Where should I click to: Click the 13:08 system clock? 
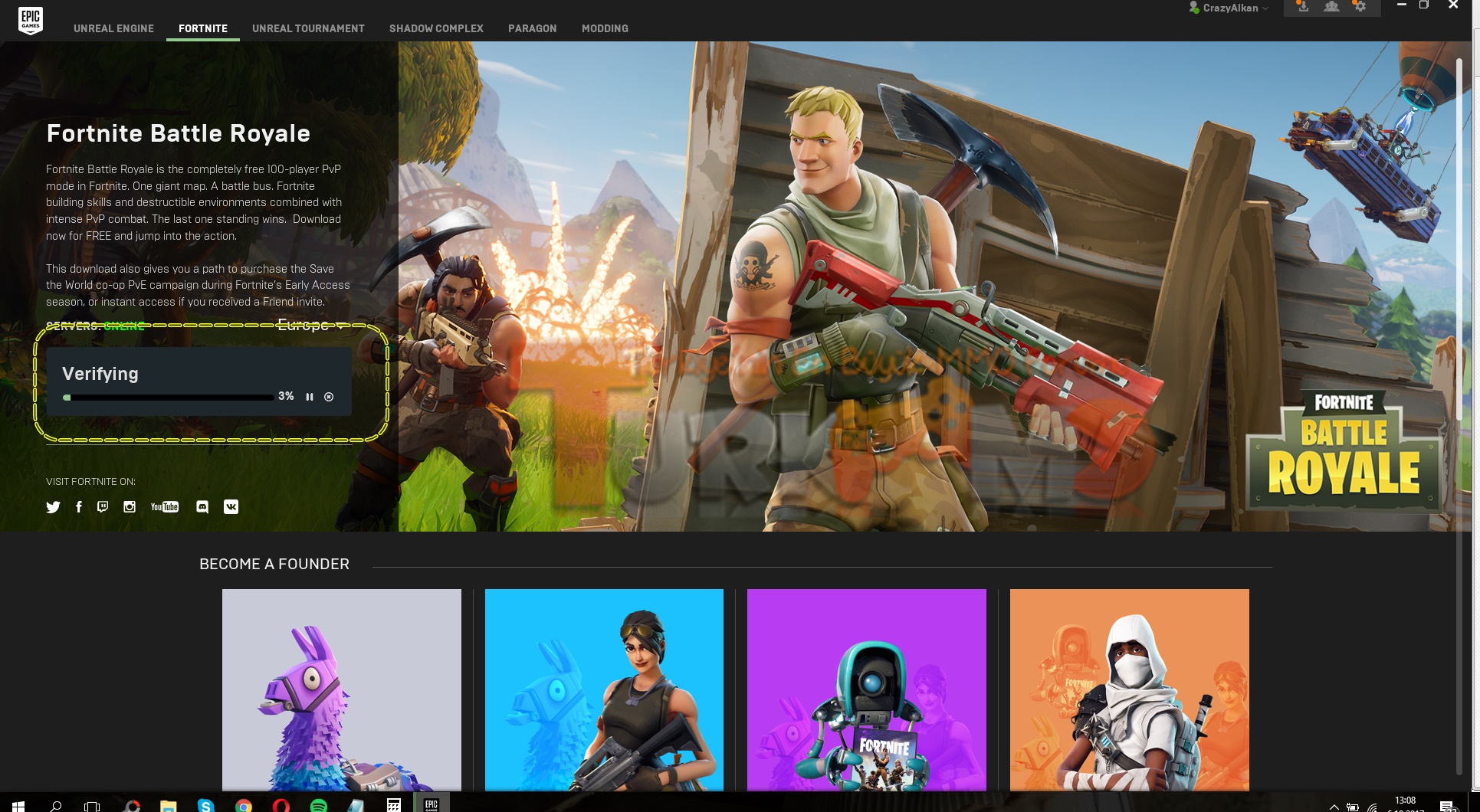point(1405,801)
